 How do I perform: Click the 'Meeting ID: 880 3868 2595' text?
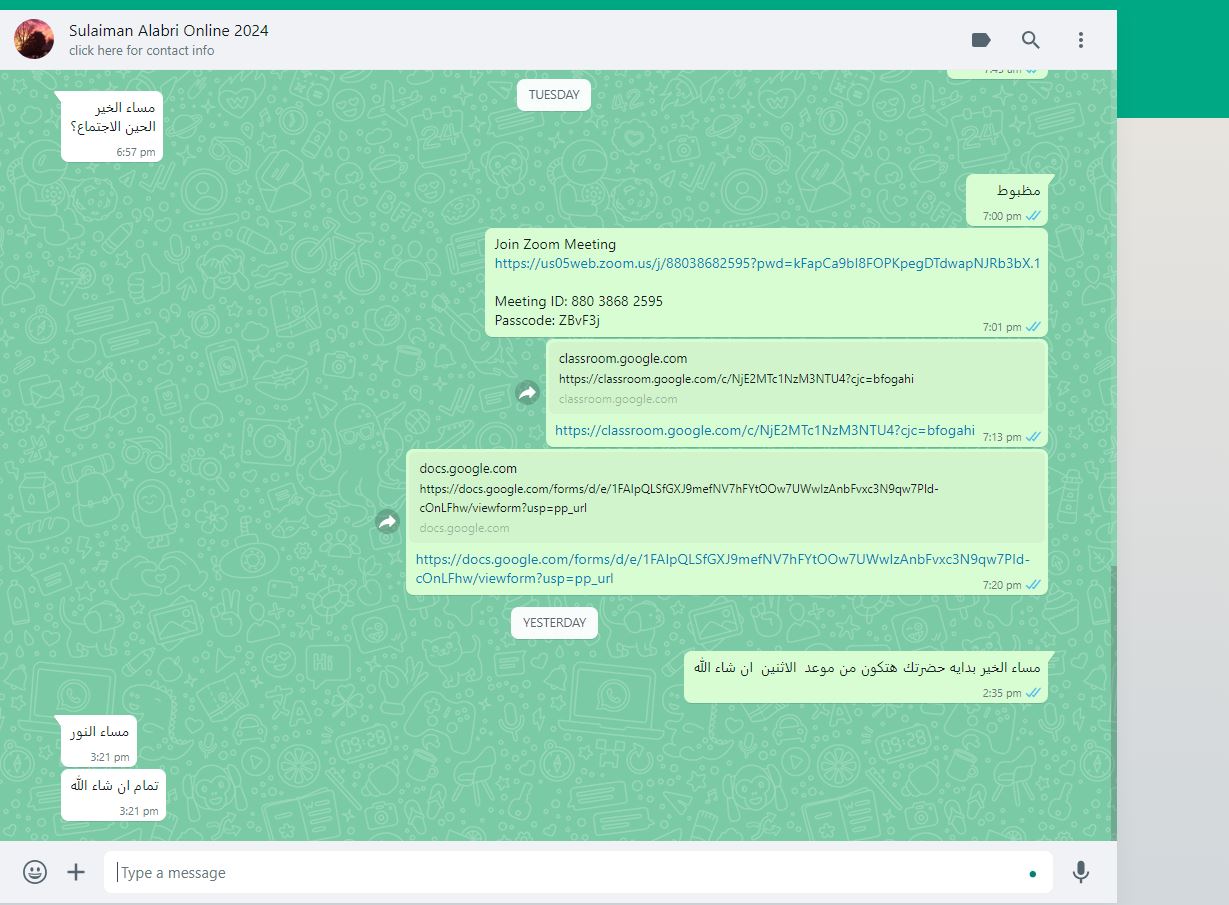coord(578,301)
